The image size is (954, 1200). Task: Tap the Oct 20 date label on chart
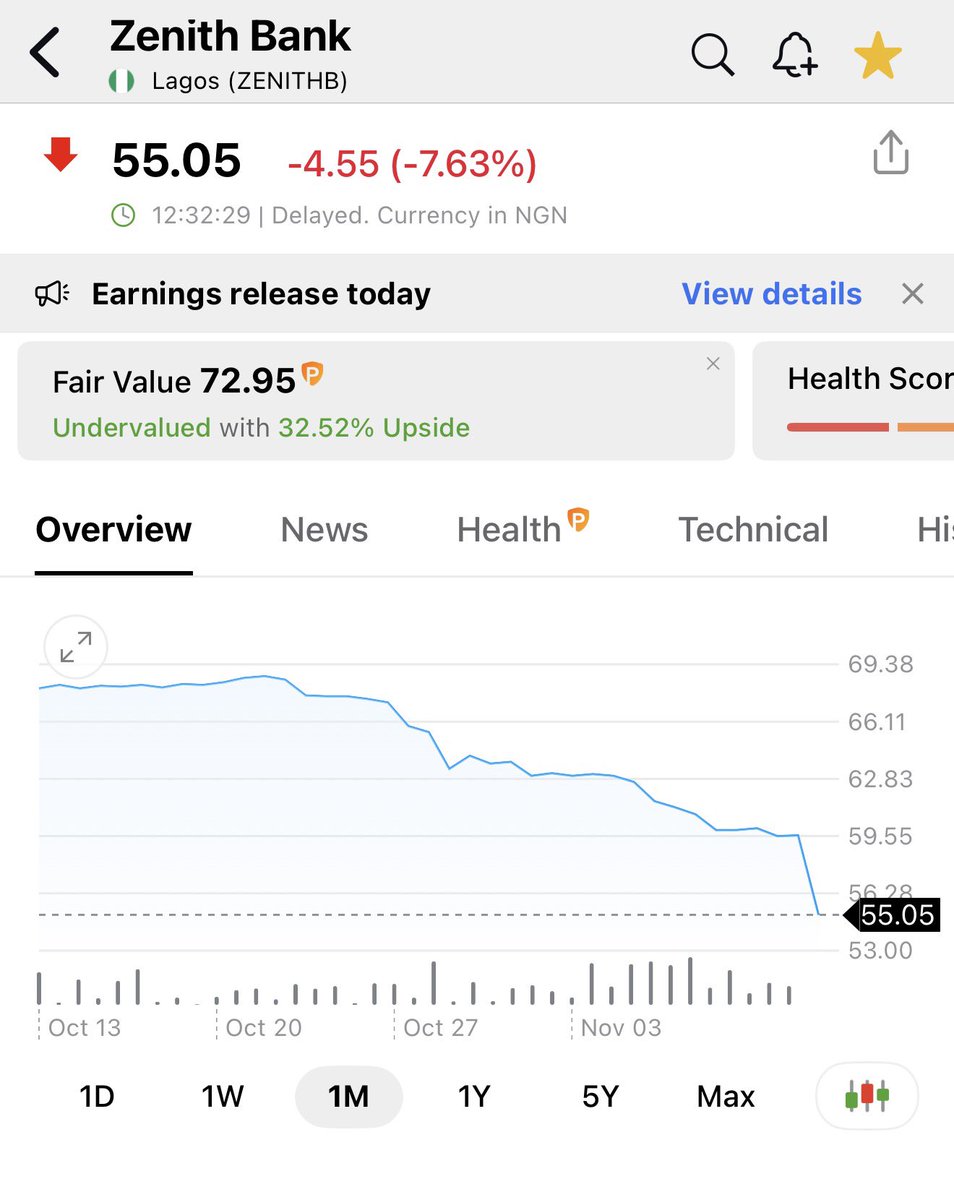click(x=263, y=1028)
